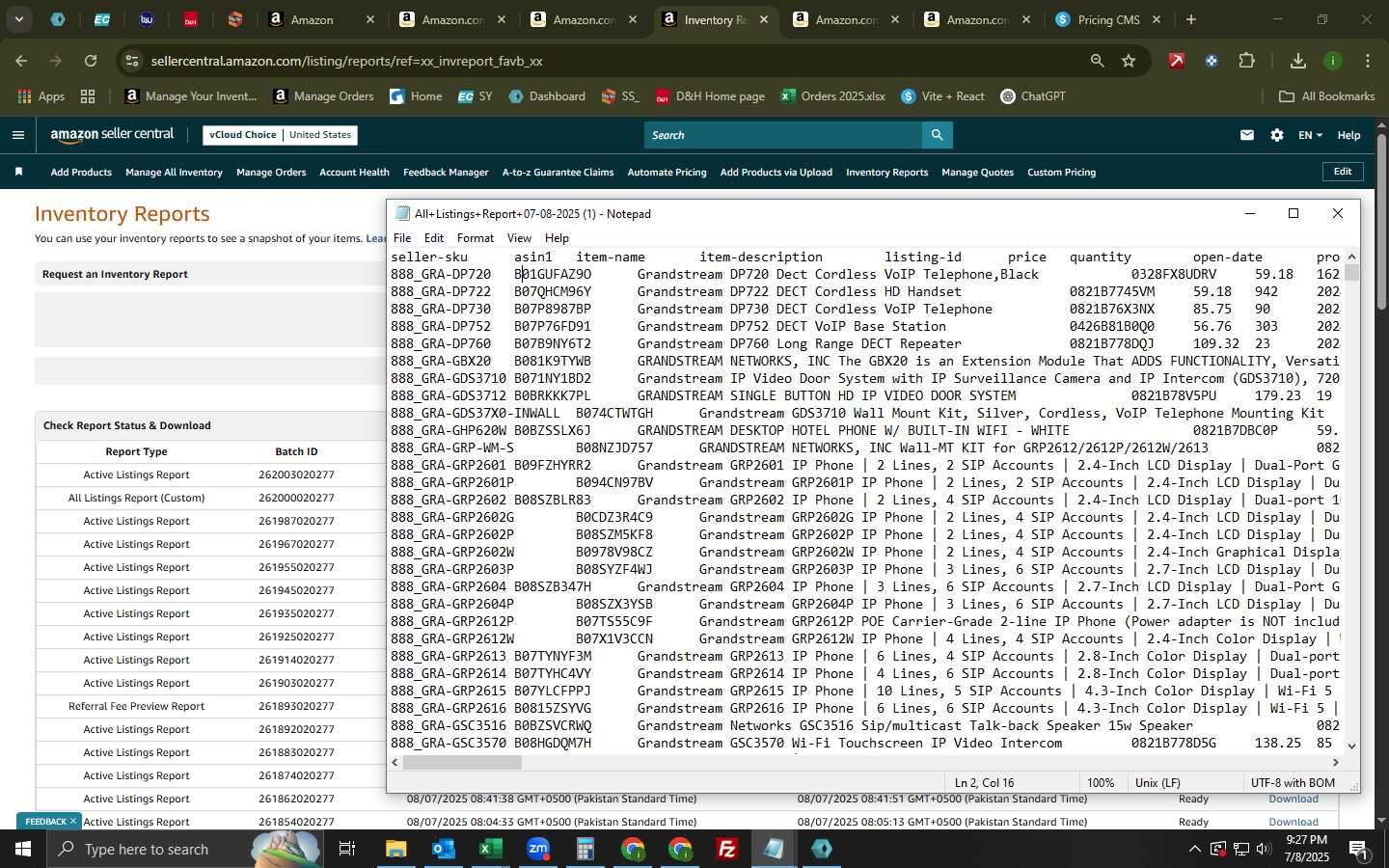
Task: Click Notepad horizontal scroll right arrow
Action: point(1335,762)
